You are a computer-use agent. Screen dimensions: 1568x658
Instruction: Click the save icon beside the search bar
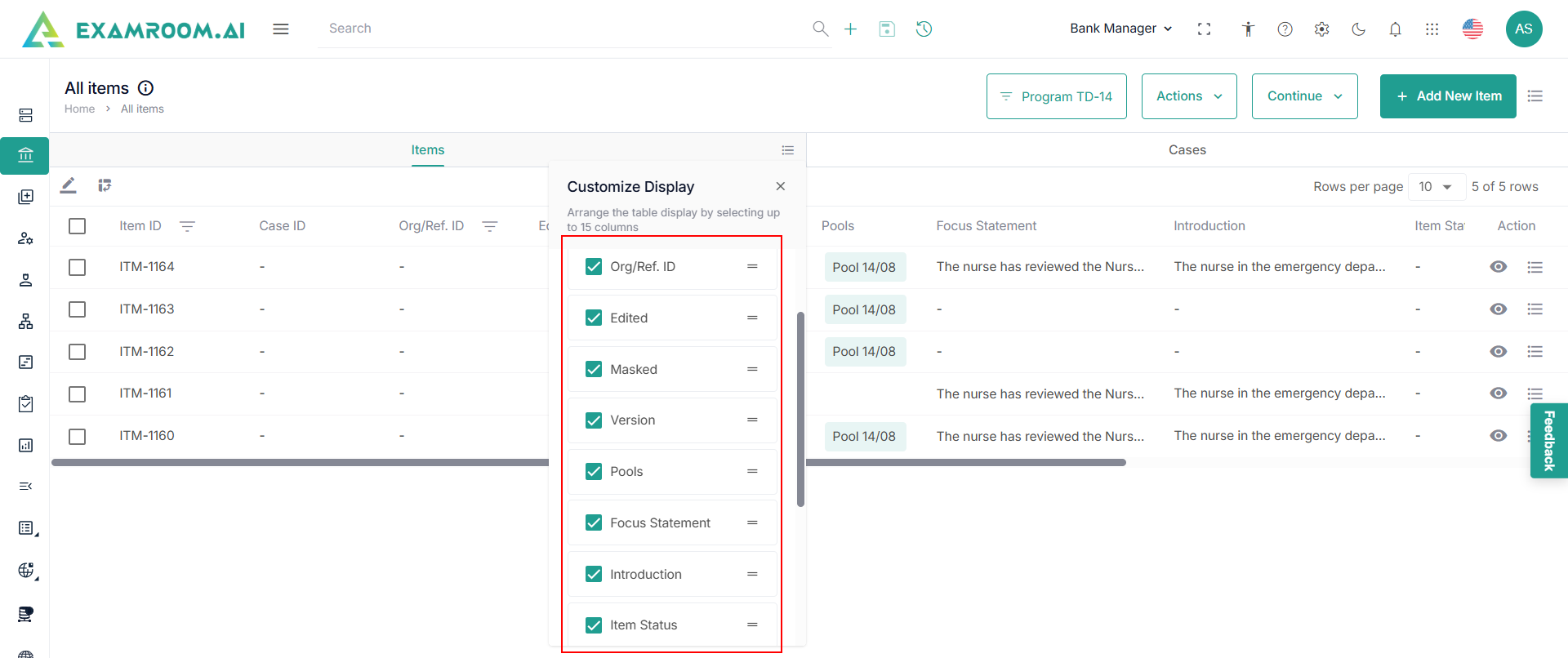point(887,29)
